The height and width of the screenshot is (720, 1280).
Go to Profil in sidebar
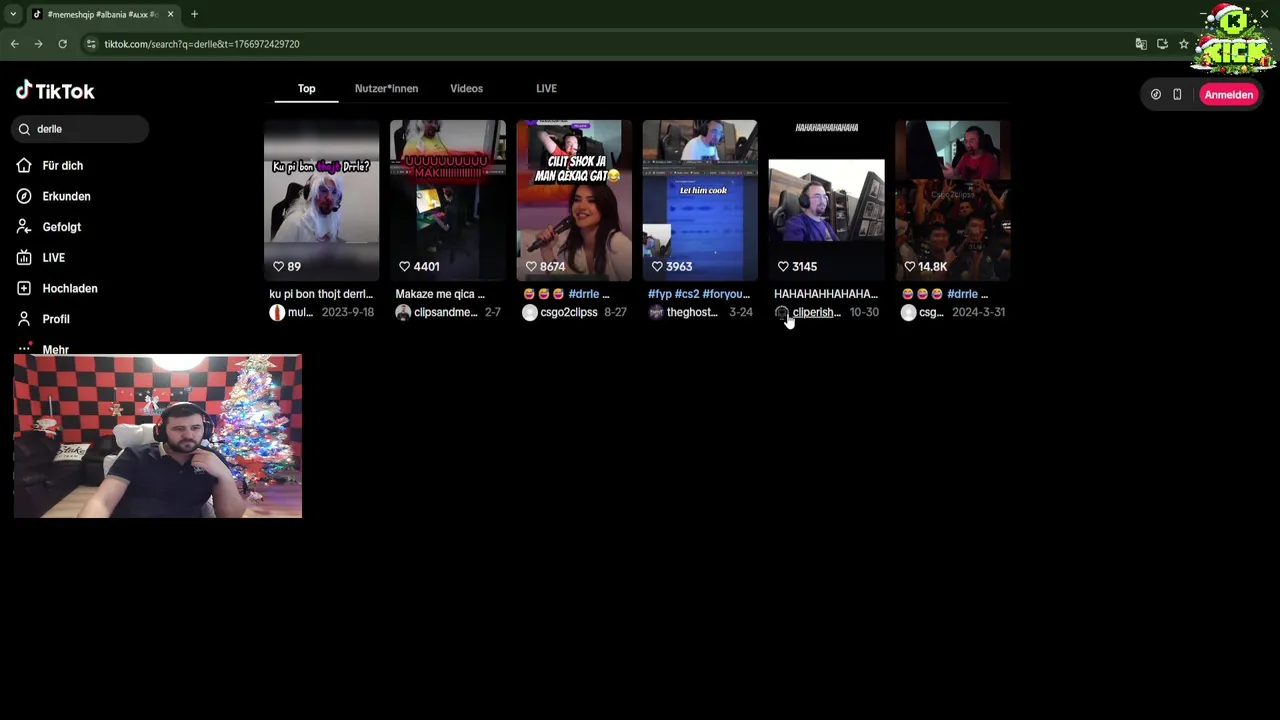(x=55, y=319)
